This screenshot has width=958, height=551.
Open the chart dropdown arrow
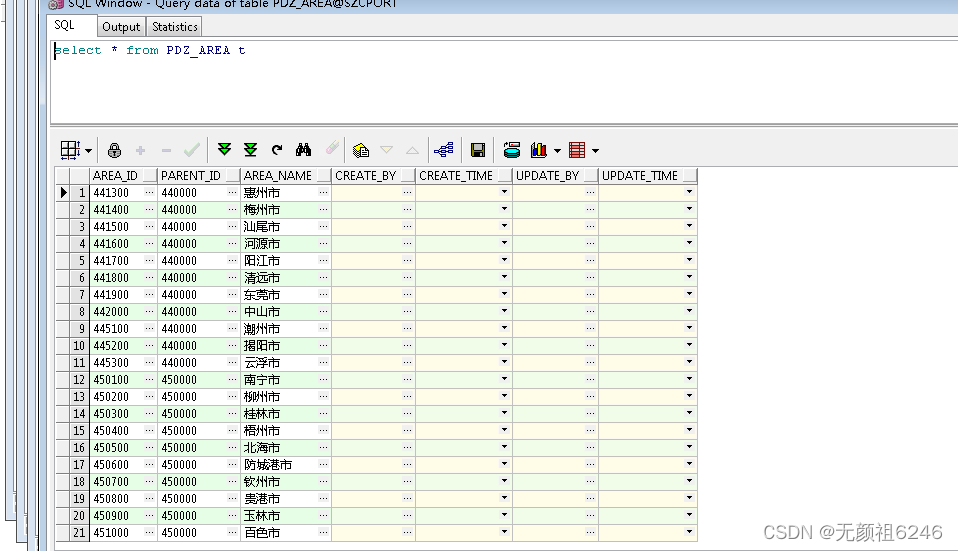coord(557,150)
